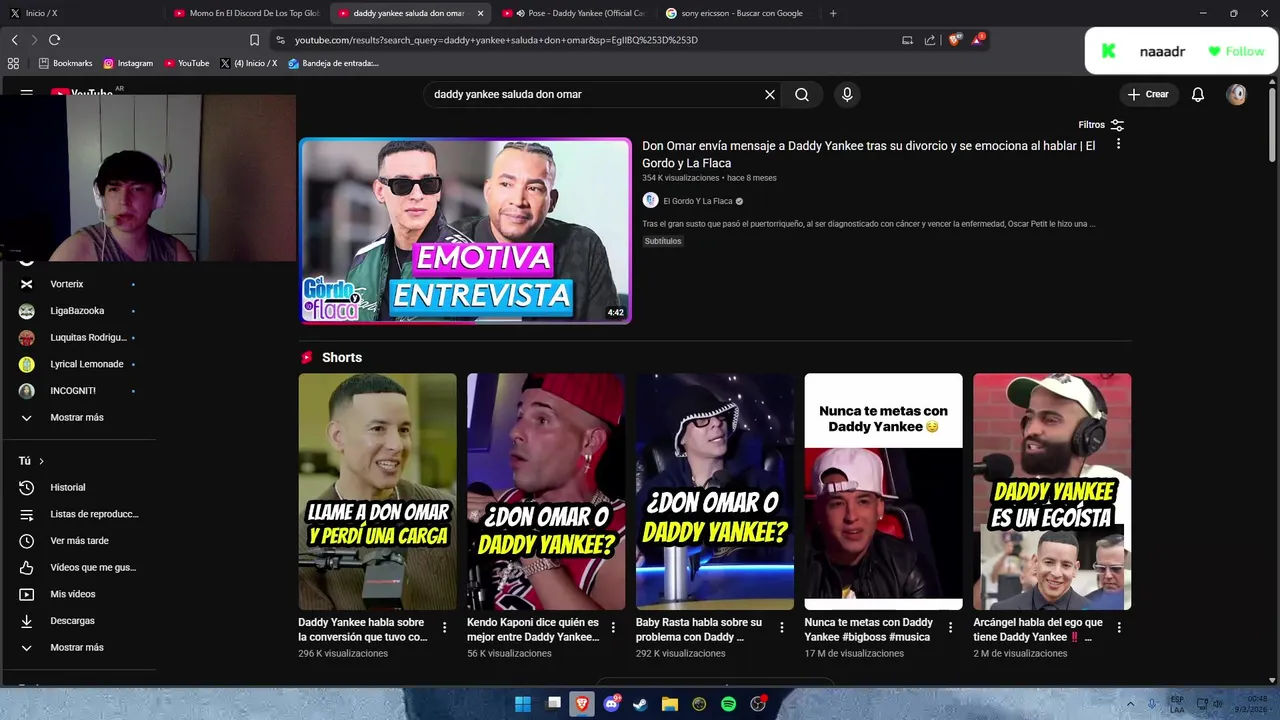Expand the subscriptions list with Mostrar más
Viewport: 1280px width, 720px height.
77,418
